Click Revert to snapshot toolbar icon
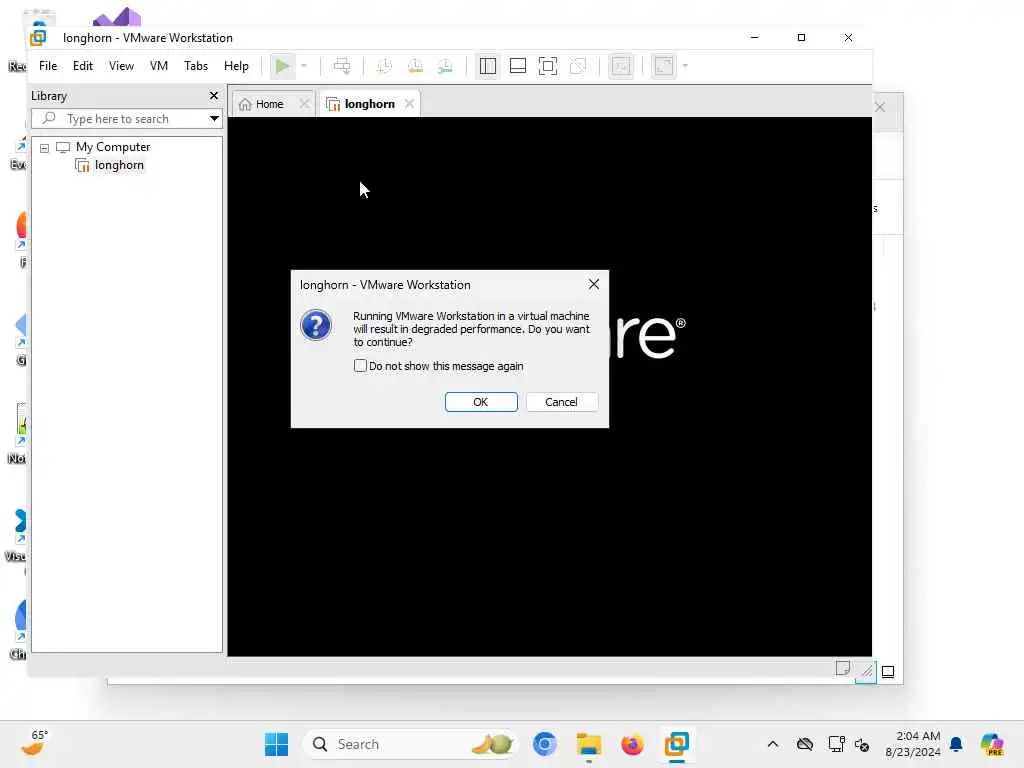The image size is (1024, 768). pyautogui.click(x=415, y=66)
